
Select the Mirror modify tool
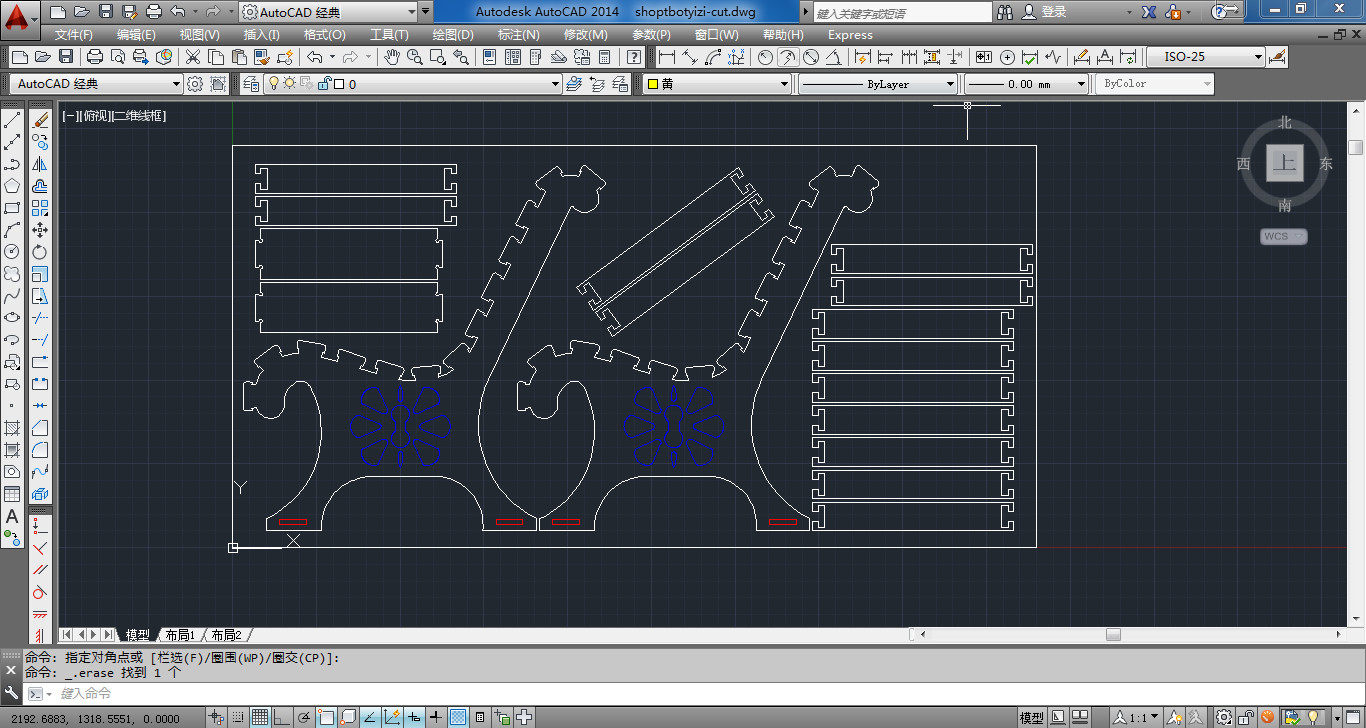[40, 164]
